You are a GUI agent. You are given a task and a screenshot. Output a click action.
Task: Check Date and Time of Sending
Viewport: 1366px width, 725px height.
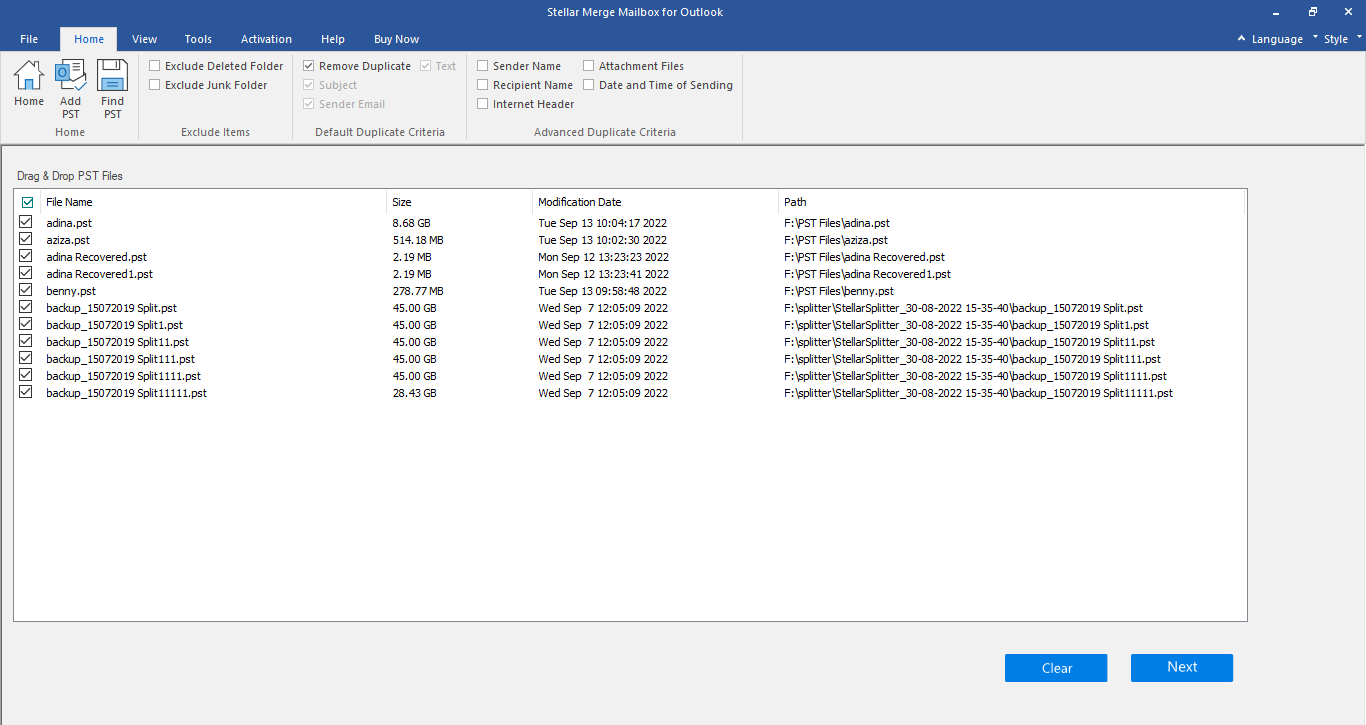pos(589,85)
